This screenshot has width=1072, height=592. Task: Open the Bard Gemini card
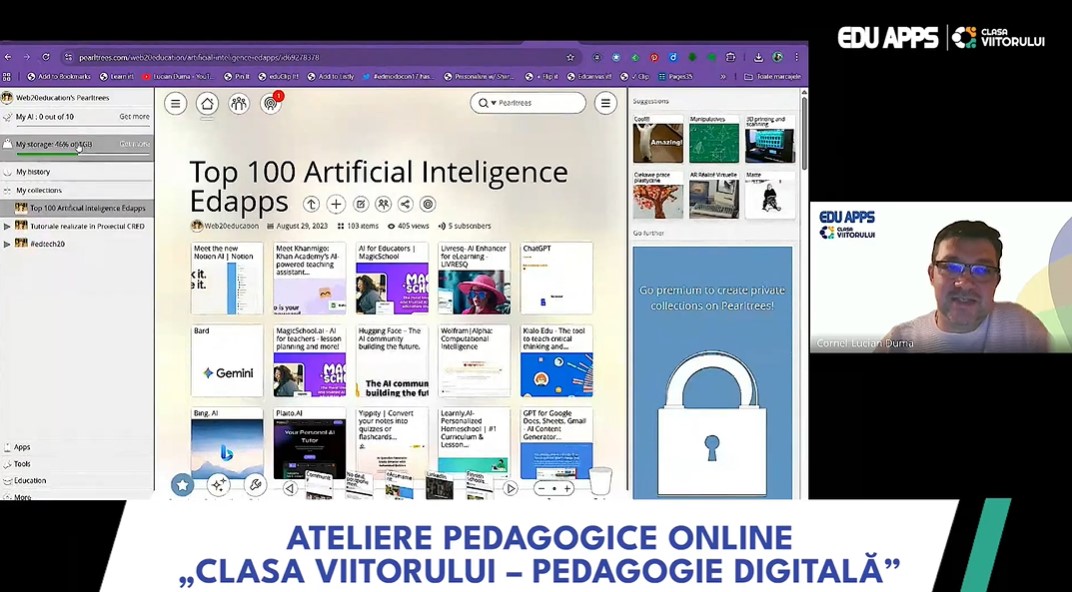point(227,360)
